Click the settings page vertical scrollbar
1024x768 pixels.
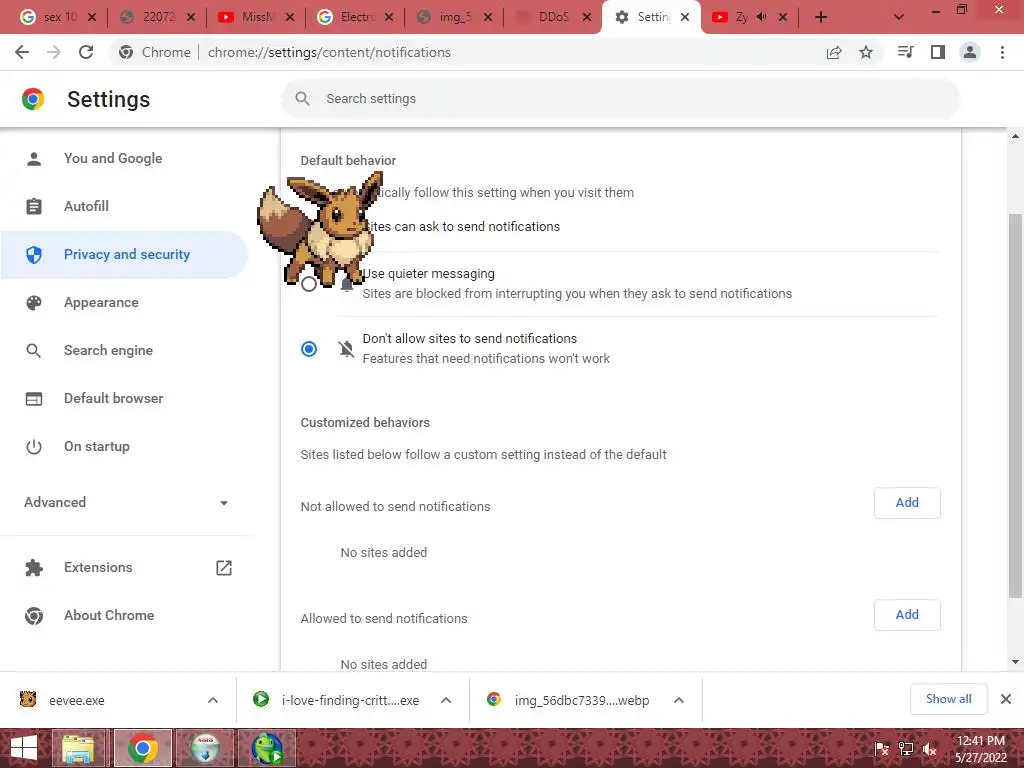click(x=1015, y=405)
